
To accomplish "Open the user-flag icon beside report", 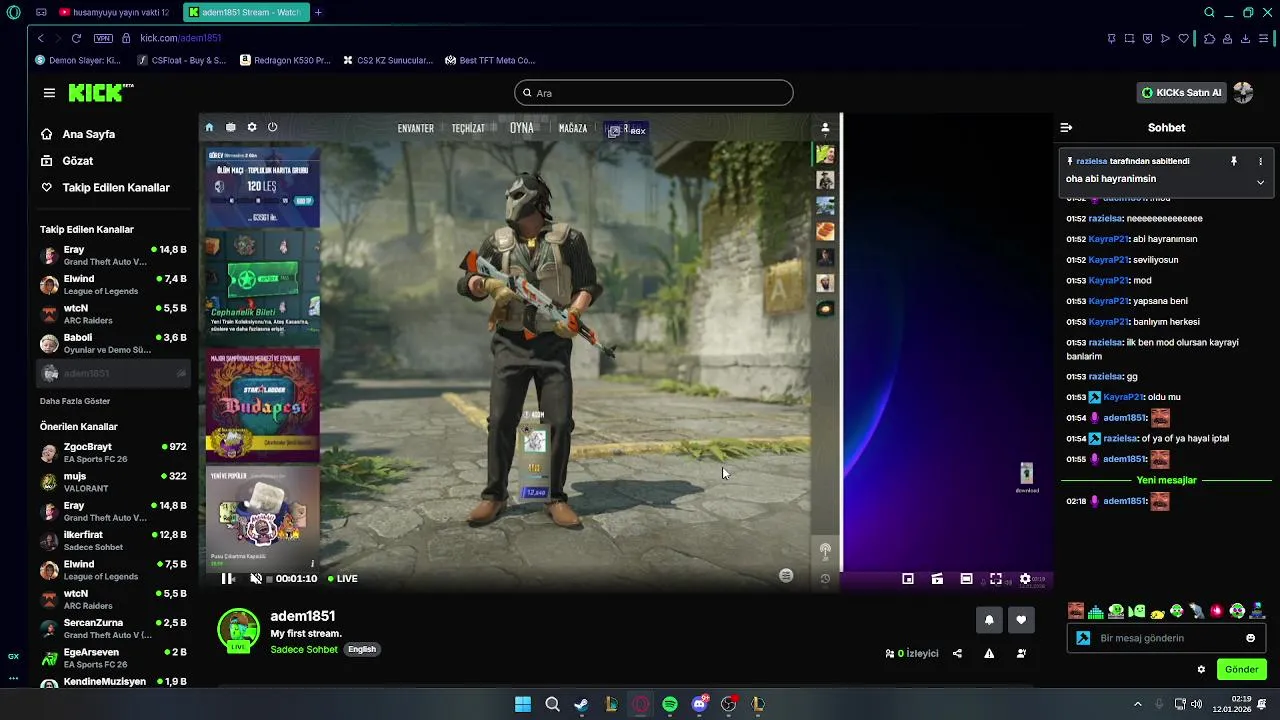I will click(1021, 654).
